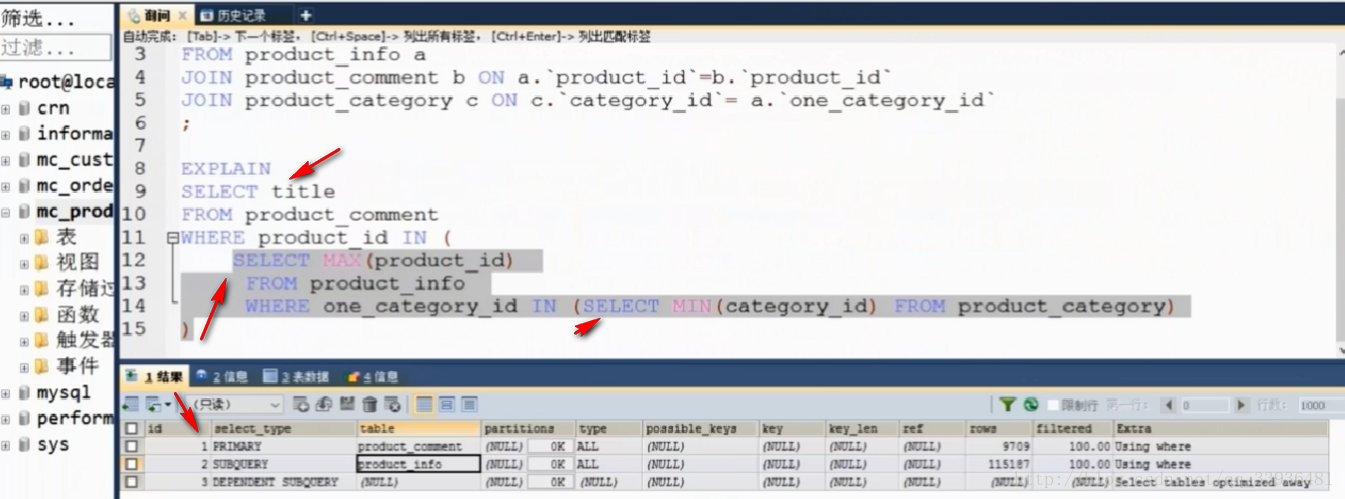Click the rows column header
Viewport: 1345px width, 499px height.
pos(1000,428)
